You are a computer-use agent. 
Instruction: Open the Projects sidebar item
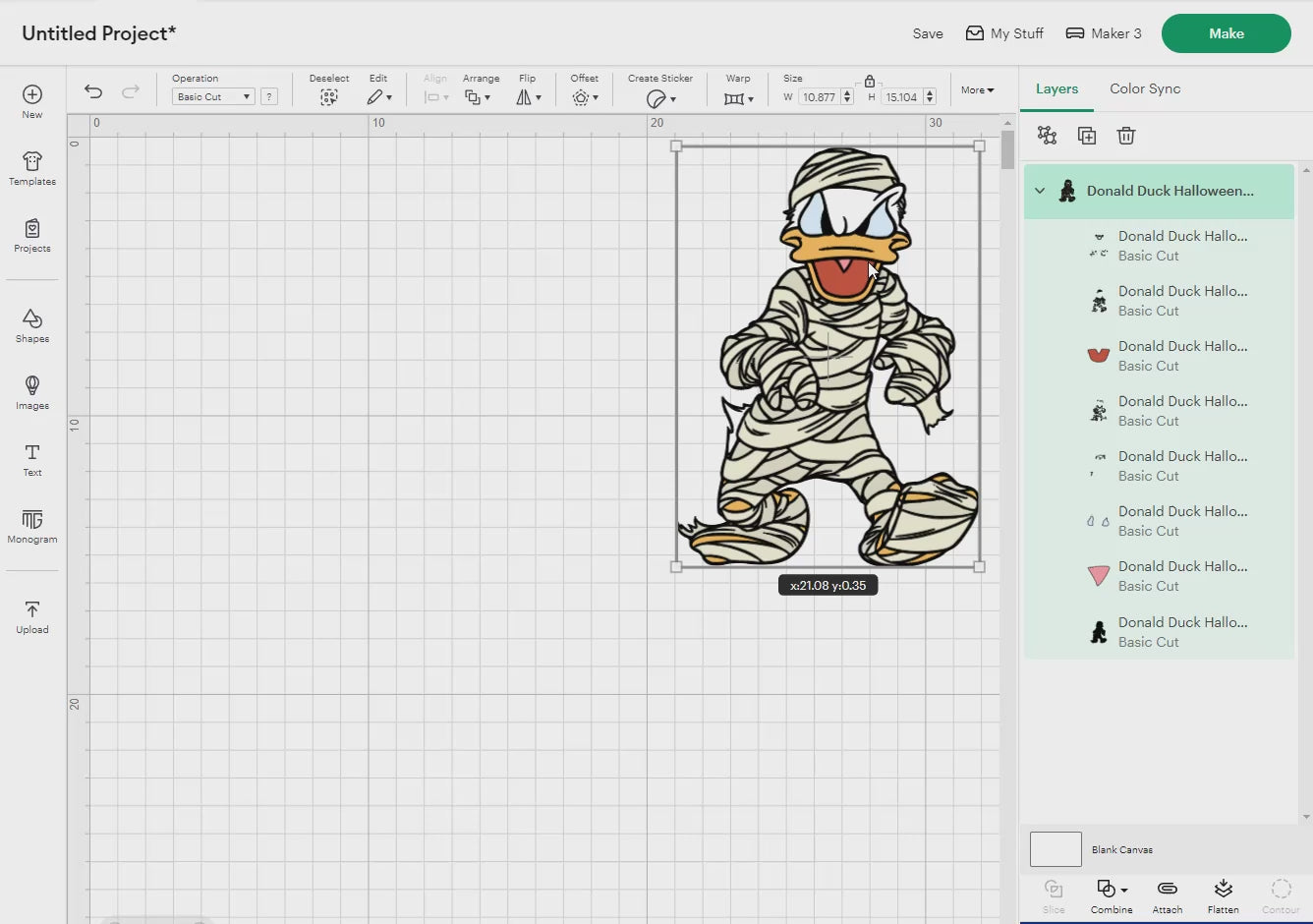point(32,236)
